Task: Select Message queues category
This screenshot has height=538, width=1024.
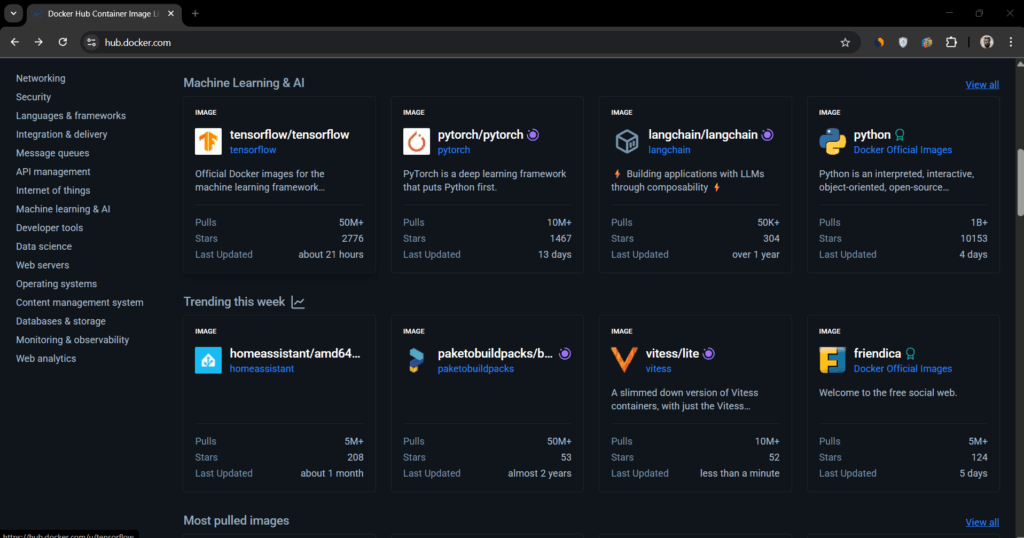Action: [52, 153]
